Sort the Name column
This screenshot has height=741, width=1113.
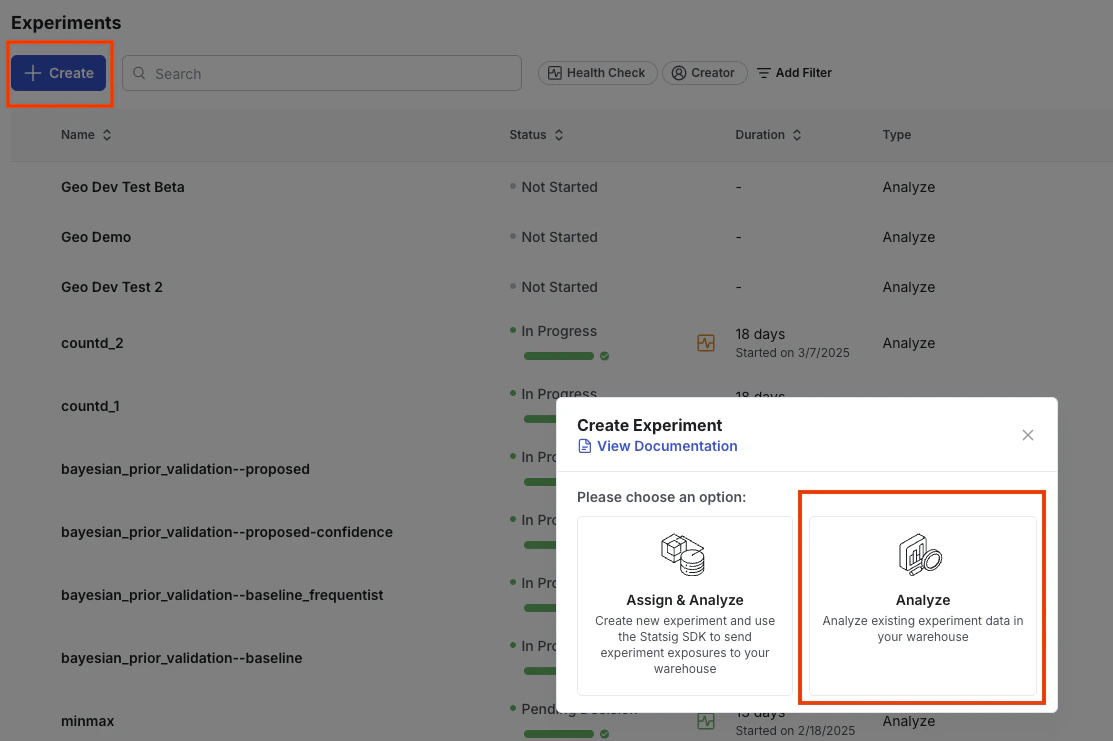108,134
